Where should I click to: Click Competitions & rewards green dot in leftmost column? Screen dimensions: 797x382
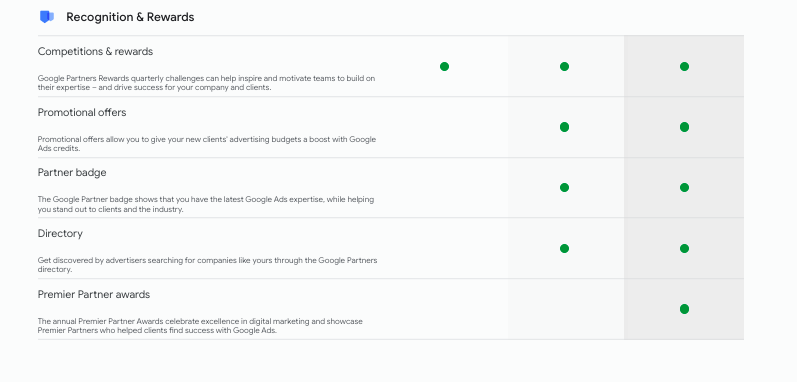(444, 67)
